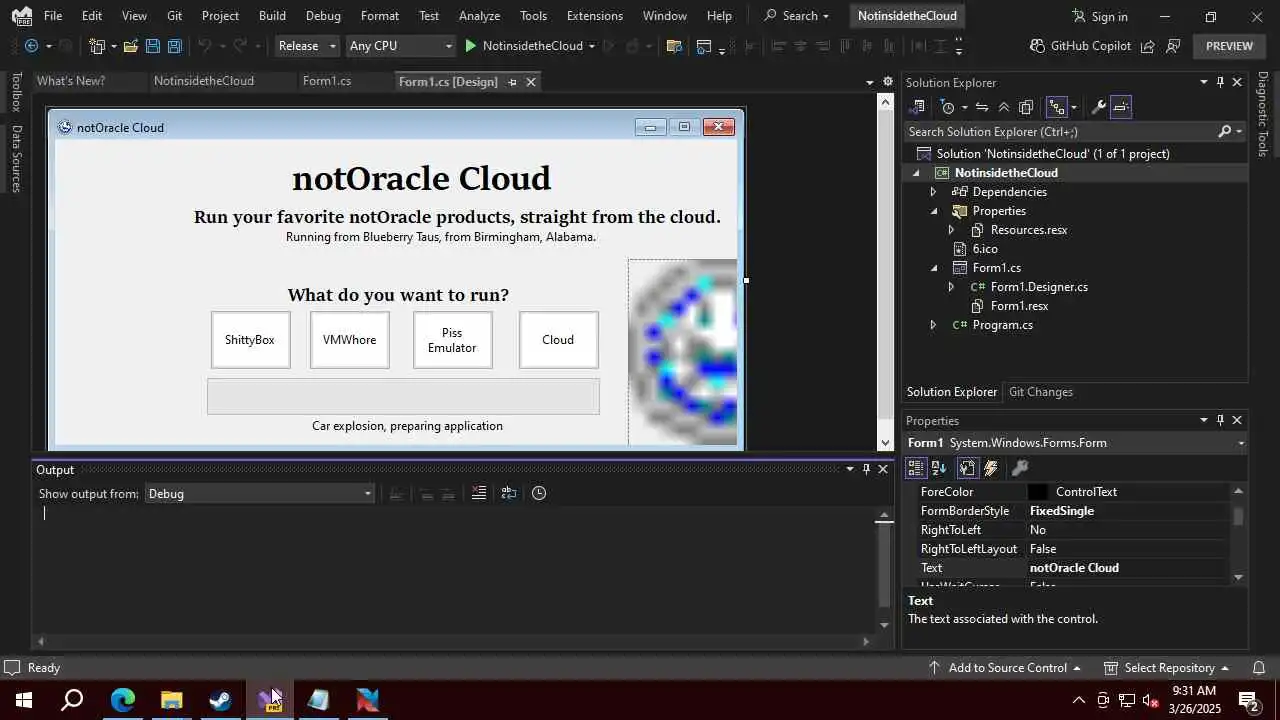Click Add to Source Control in status bar
This screenshot has width=1280, height=720.
[x=1004, y=668]
